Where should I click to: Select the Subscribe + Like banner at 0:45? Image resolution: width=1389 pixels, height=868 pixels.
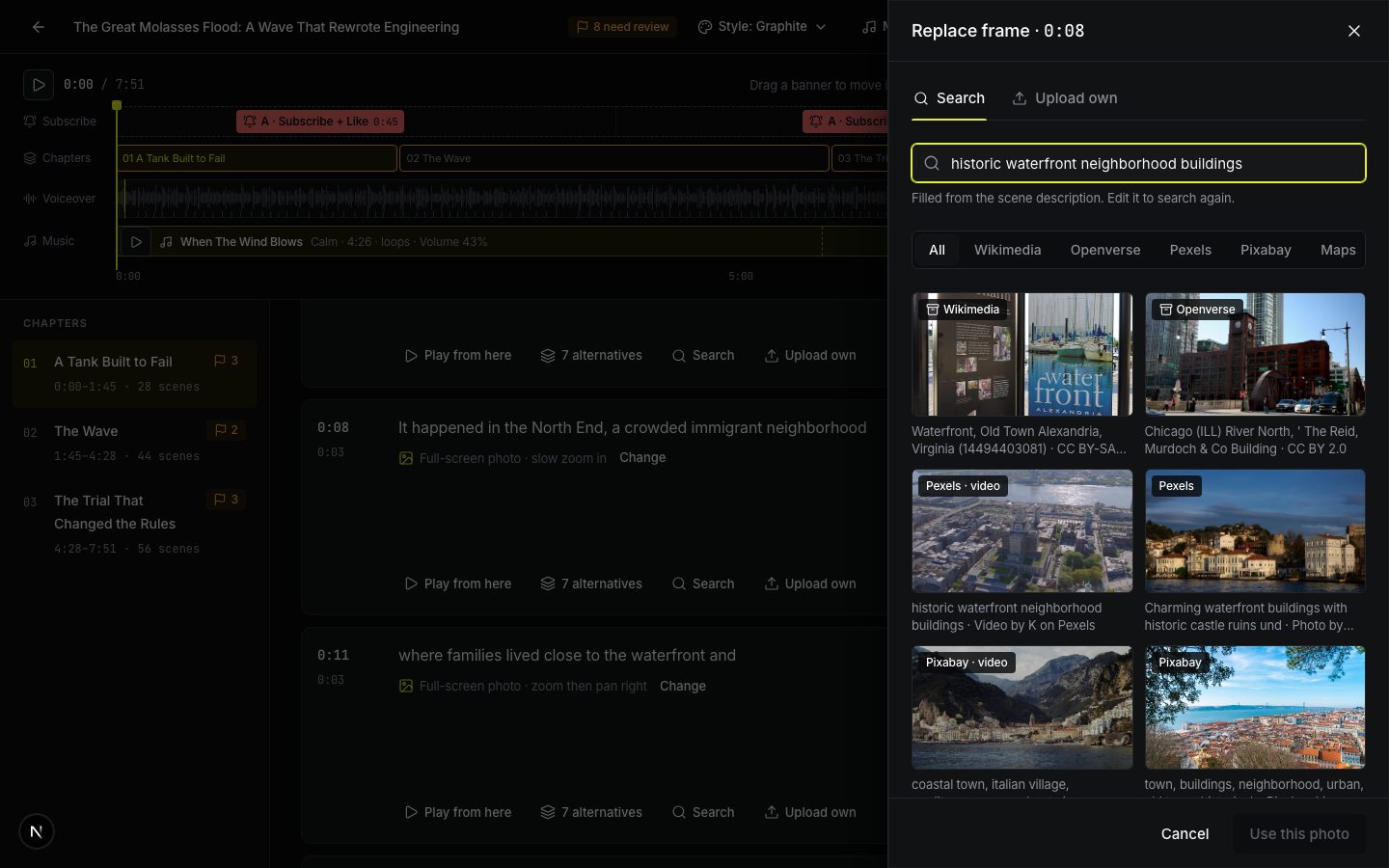(320, 122)
